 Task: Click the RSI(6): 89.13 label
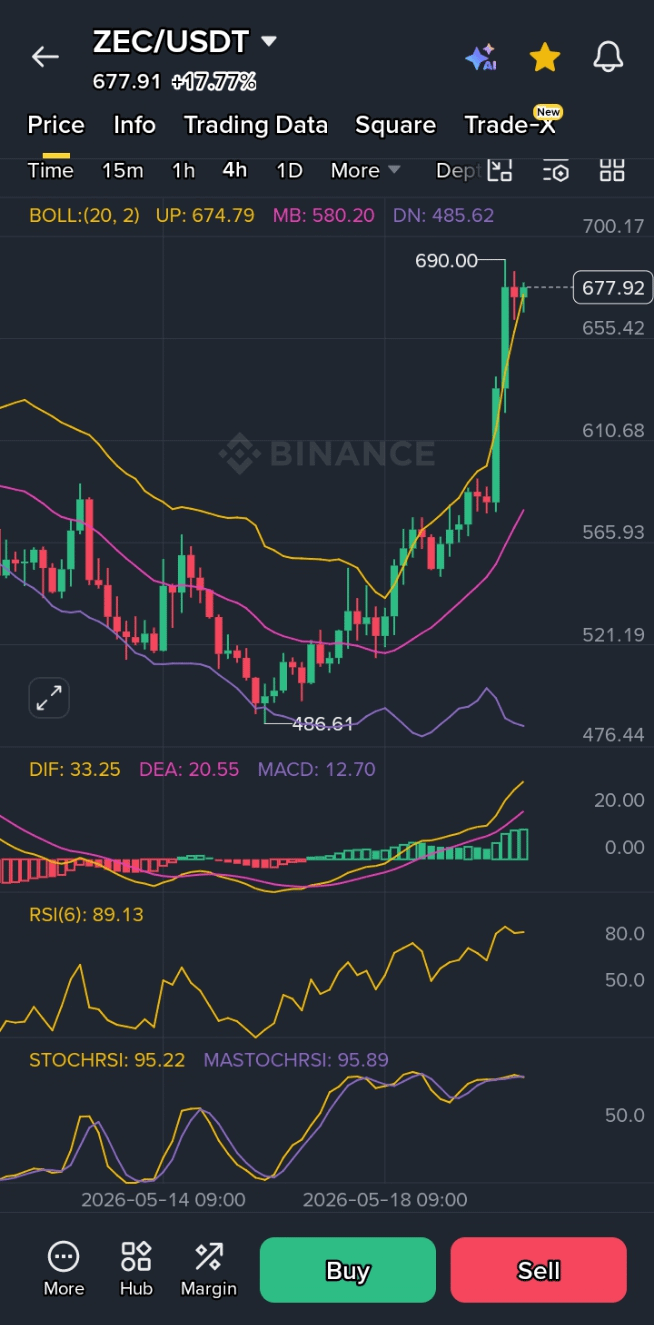coord(86,914)
